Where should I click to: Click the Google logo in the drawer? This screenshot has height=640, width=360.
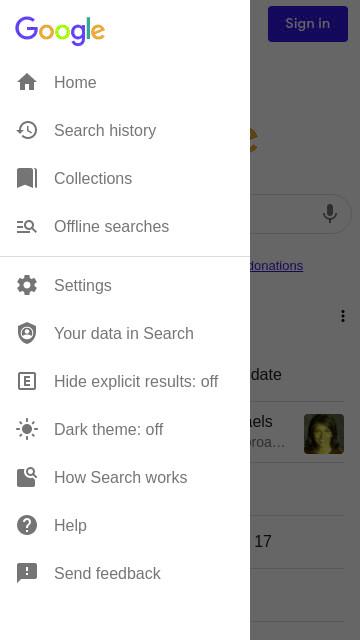(60, 31)
